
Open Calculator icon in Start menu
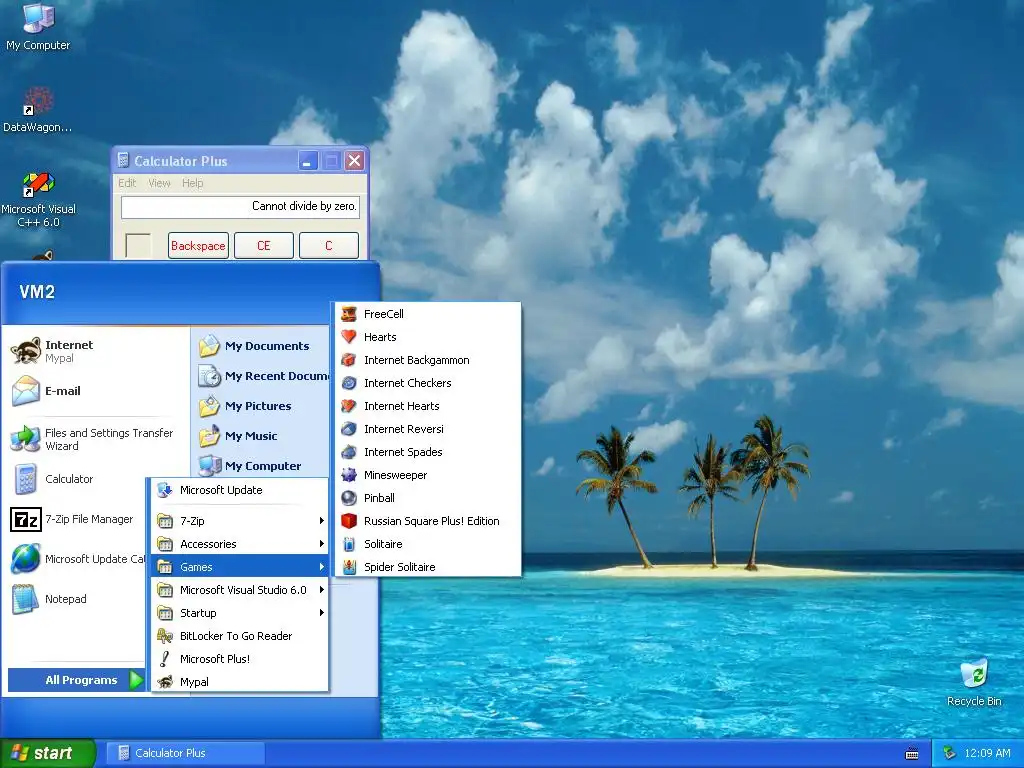pos(26,479)
